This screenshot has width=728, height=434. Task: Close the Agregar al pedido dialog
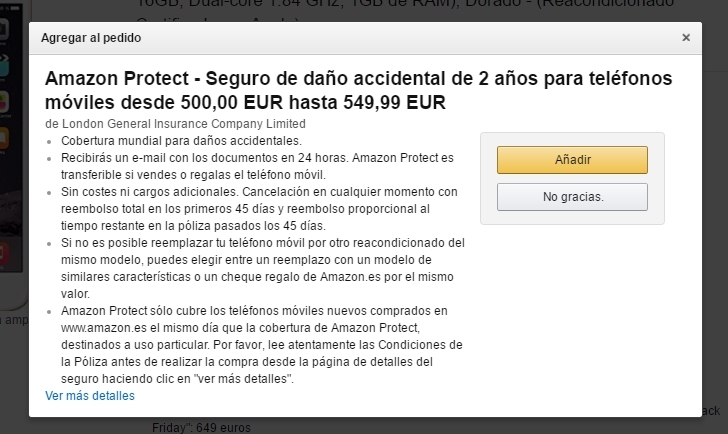coord(686,38)
